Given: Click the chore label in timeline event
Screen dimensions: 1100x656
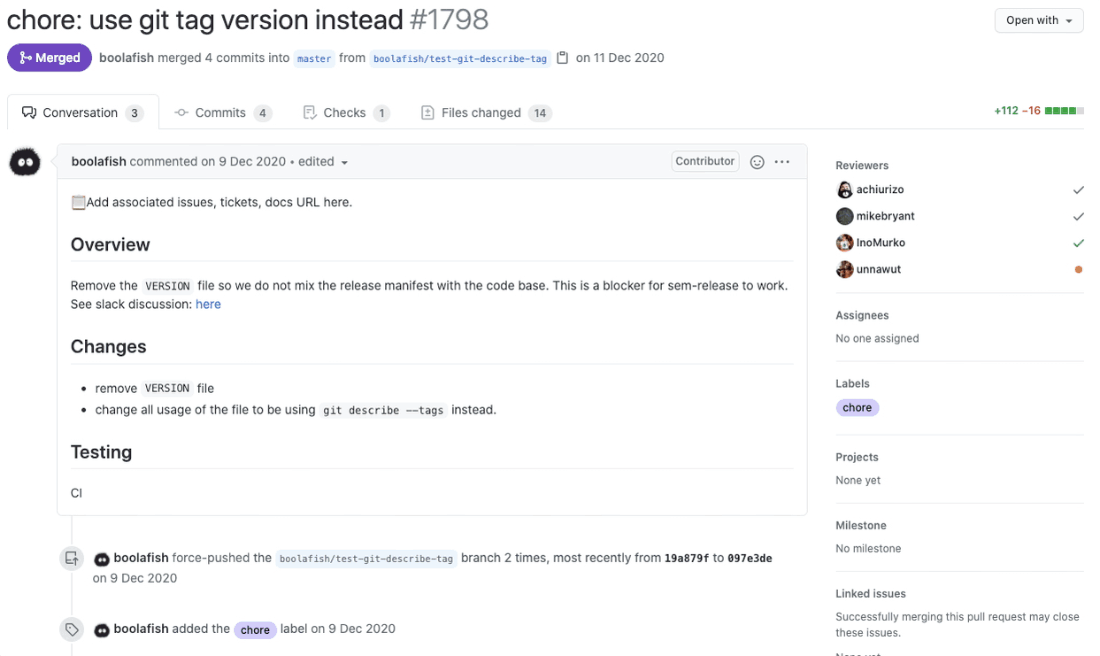Looking at the screenshot, I should click(255, 630).
